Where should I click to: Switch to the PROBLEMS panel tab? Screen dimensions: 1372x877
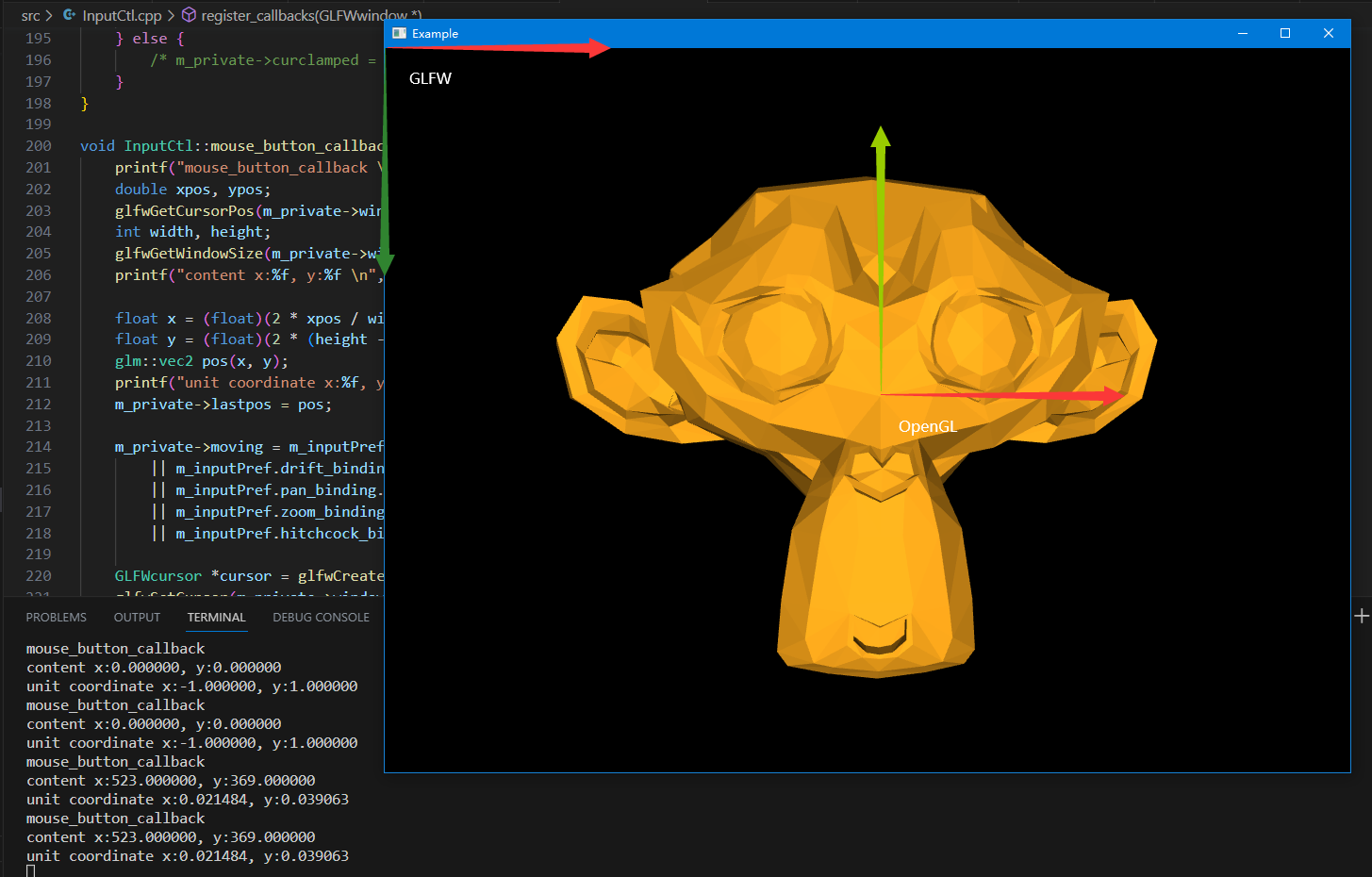pos(57,617)
